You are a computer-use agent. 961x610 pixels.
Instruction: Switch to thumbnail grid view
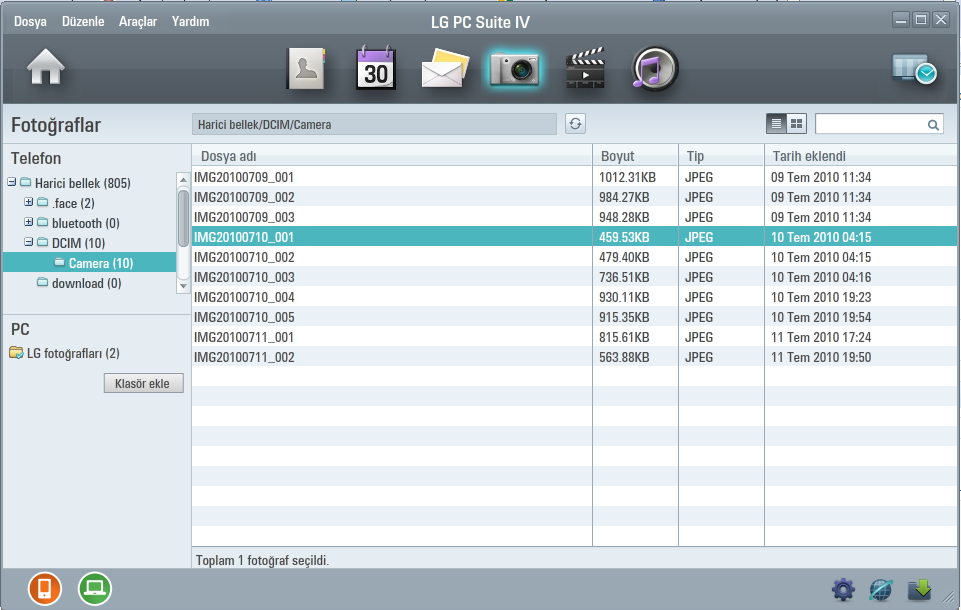point(797,124)
